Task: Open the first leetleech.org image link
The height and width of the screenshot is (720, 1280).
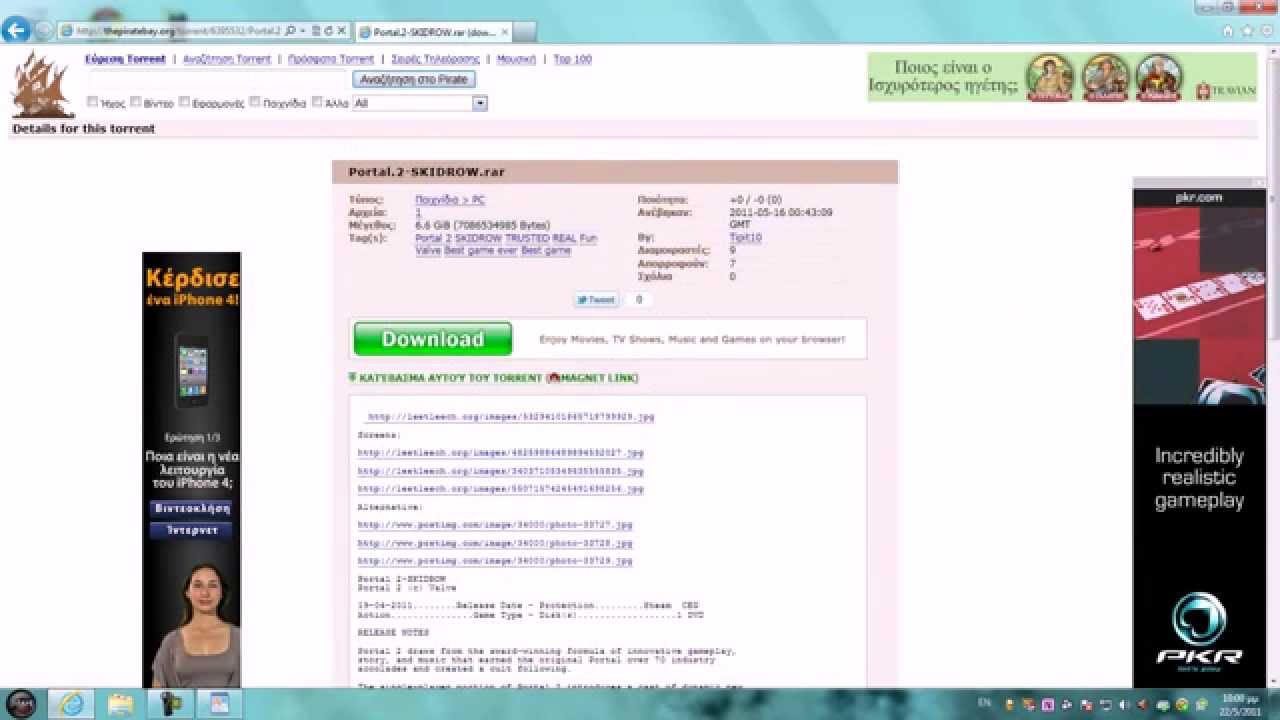Action: [x=511, y=416]
